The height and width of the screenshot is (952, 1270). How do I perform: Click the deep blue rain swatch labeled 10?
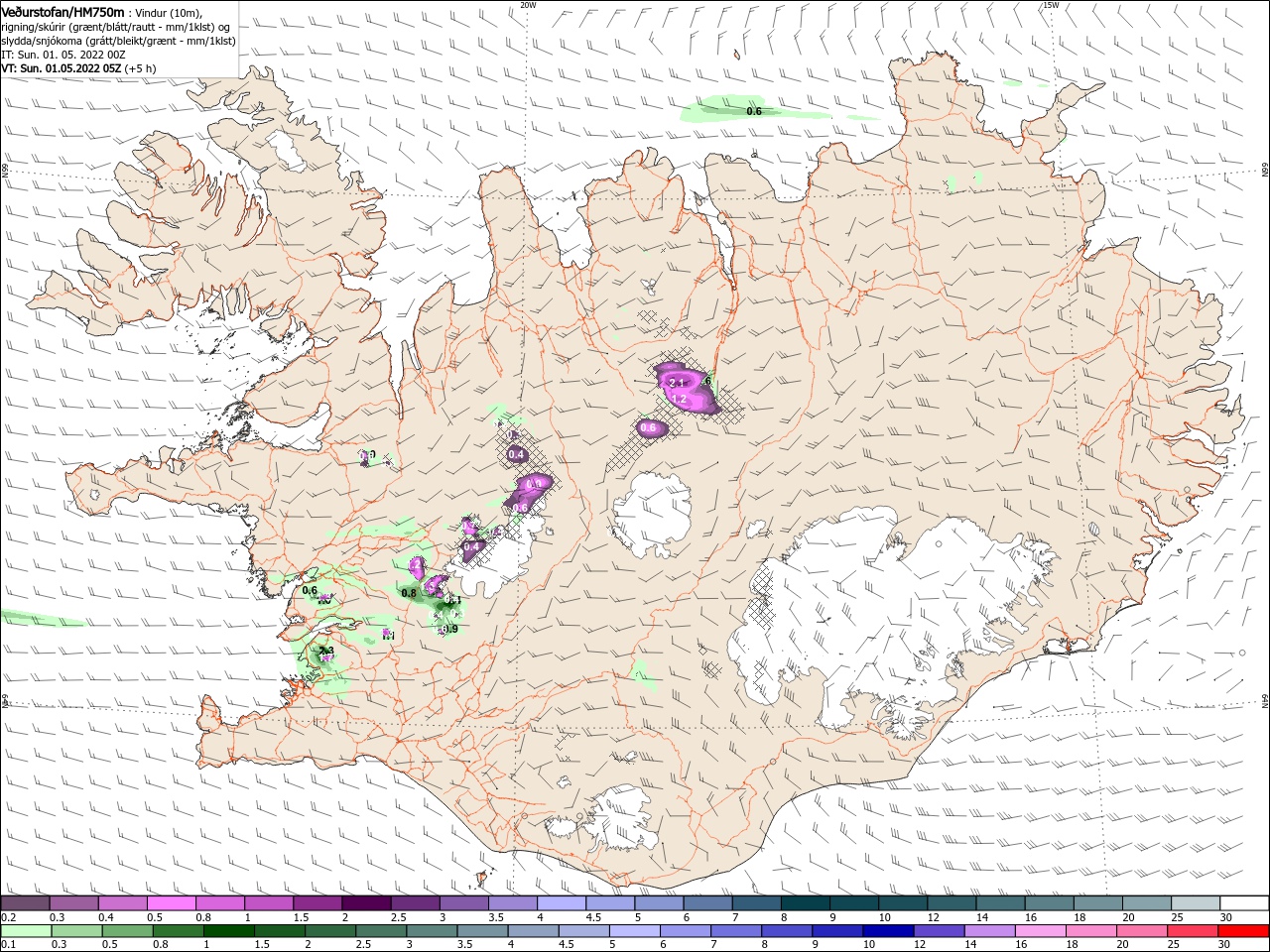point(887,931)
